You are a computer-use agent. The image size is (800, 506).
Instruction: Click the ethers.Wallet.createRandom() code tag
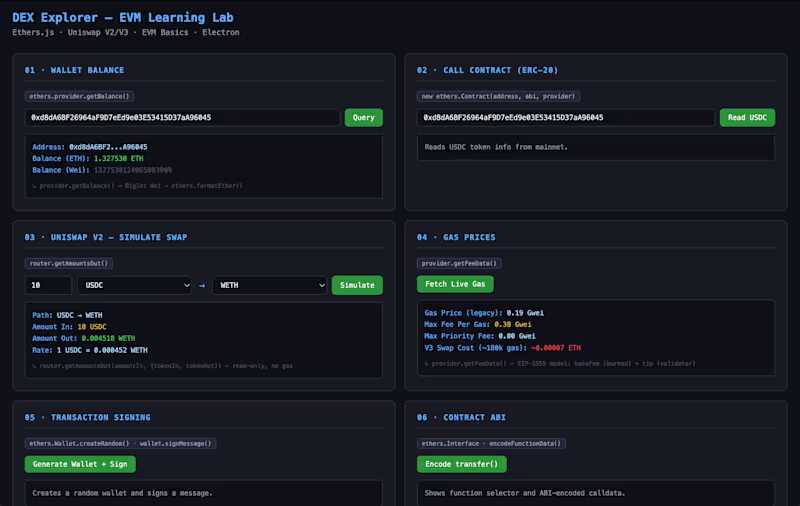120,443
